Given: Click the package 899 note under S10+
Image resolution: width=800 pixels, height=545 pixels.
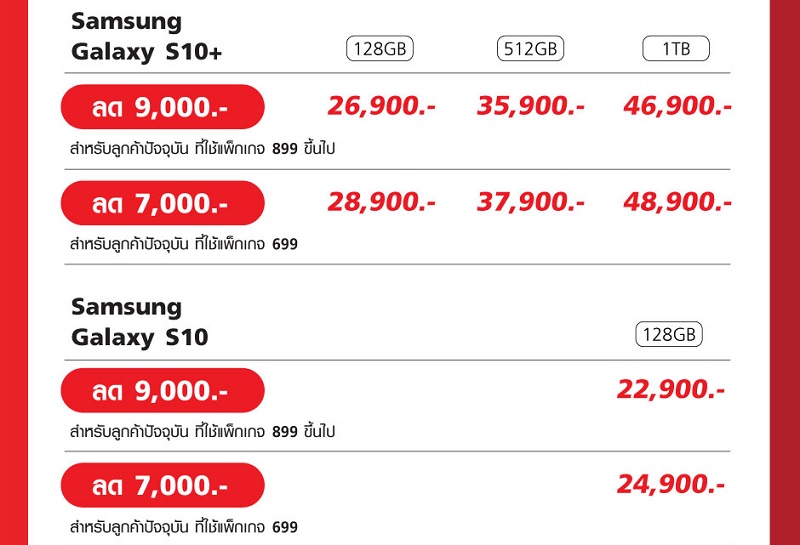Looking at the screenshot, I should [x=203, y=148].
